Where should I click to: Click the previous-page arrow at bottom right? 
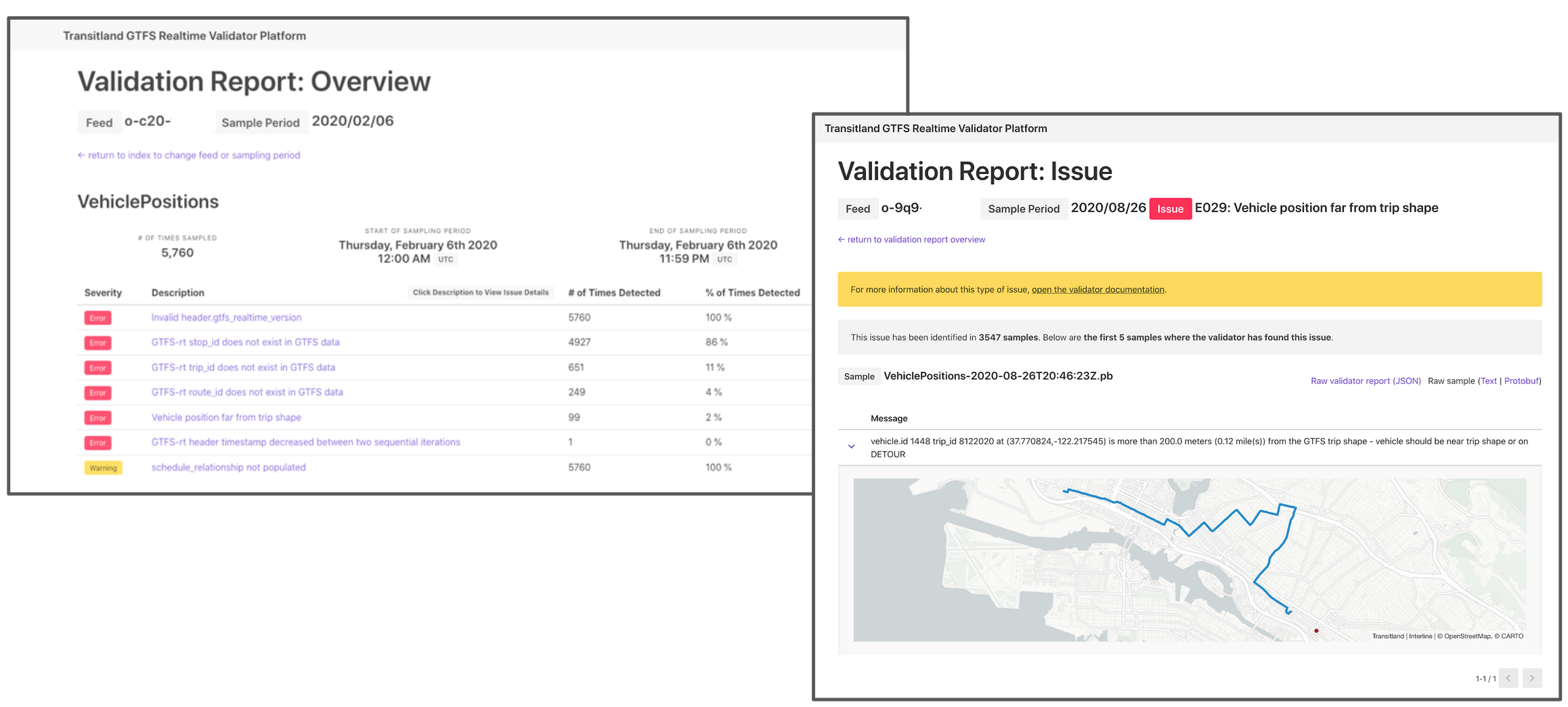(1508, 678)
